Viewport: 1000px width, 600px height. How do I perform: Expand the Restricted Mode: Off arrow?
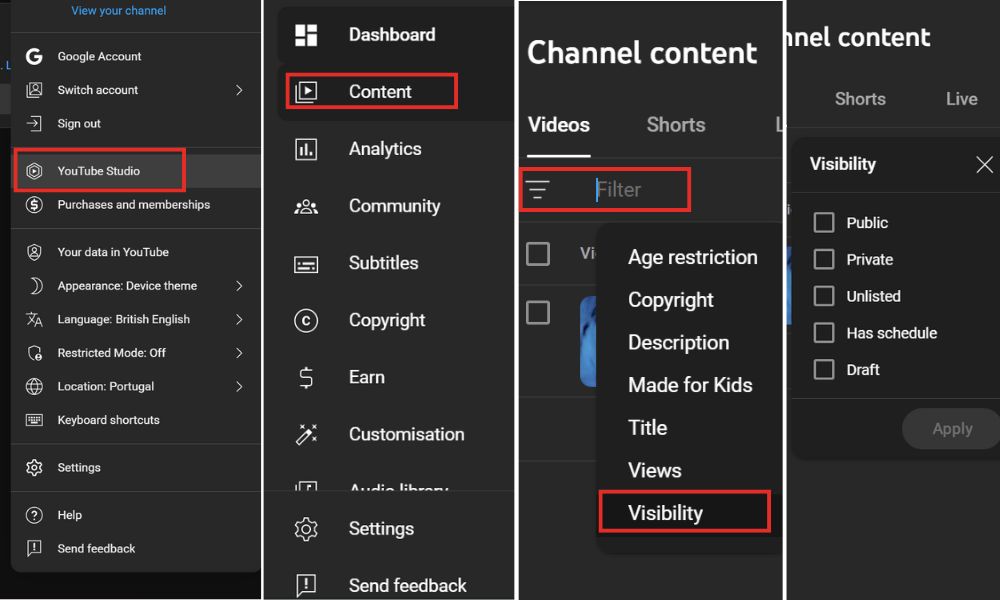point(239,353)
